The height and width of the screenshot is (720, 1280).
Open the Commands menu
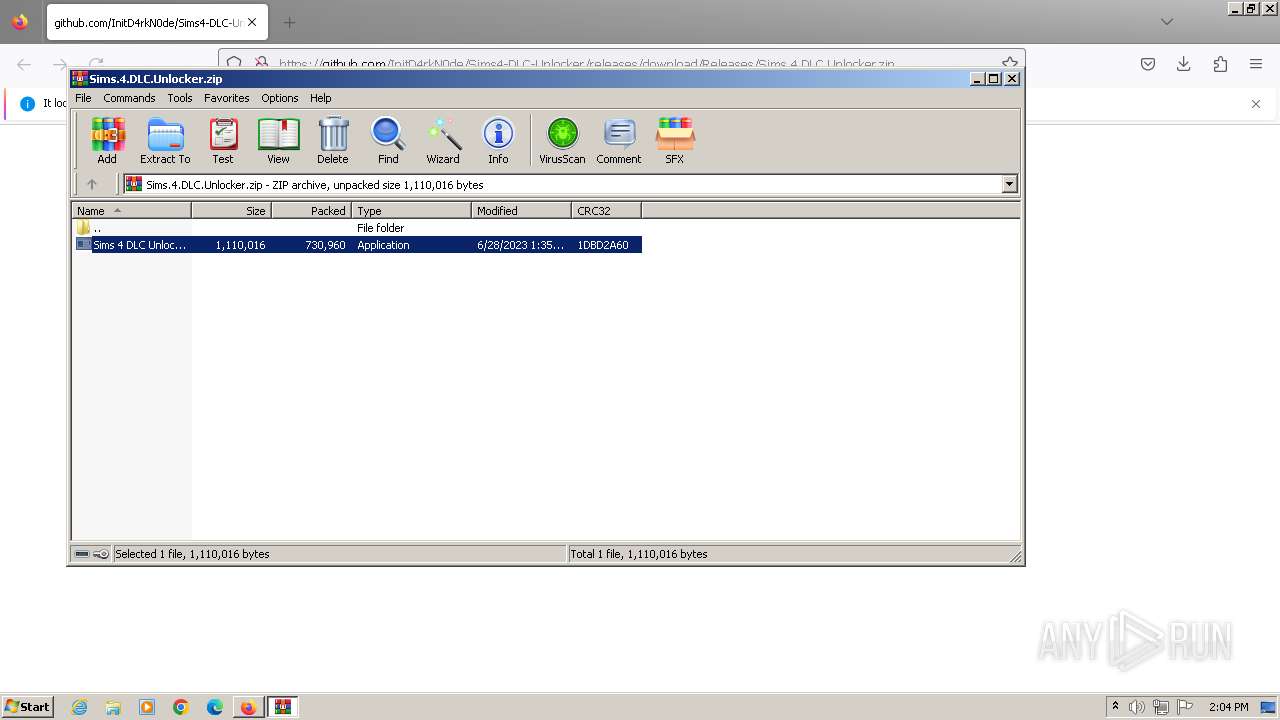click(x=129, y=98)
